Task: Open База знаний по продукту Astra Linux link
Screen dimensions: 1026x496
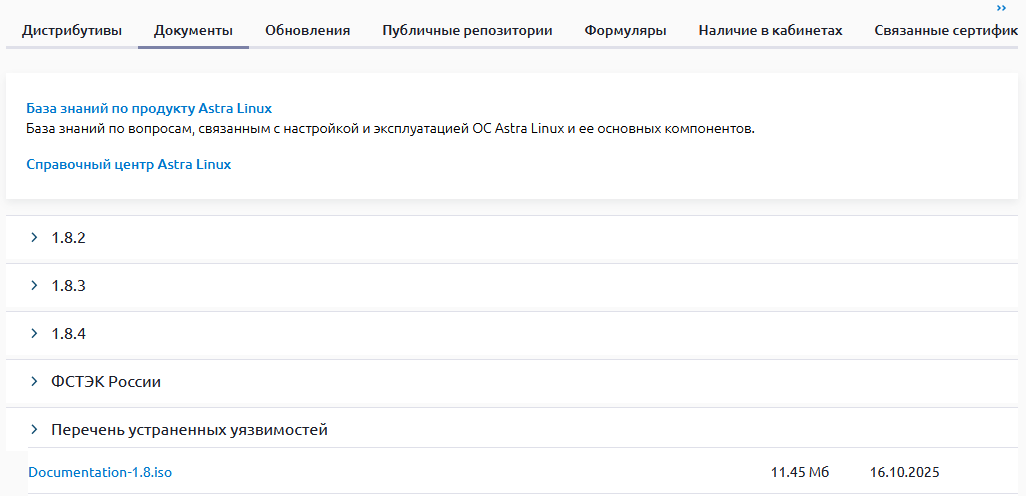Action: tap(149, 109)
